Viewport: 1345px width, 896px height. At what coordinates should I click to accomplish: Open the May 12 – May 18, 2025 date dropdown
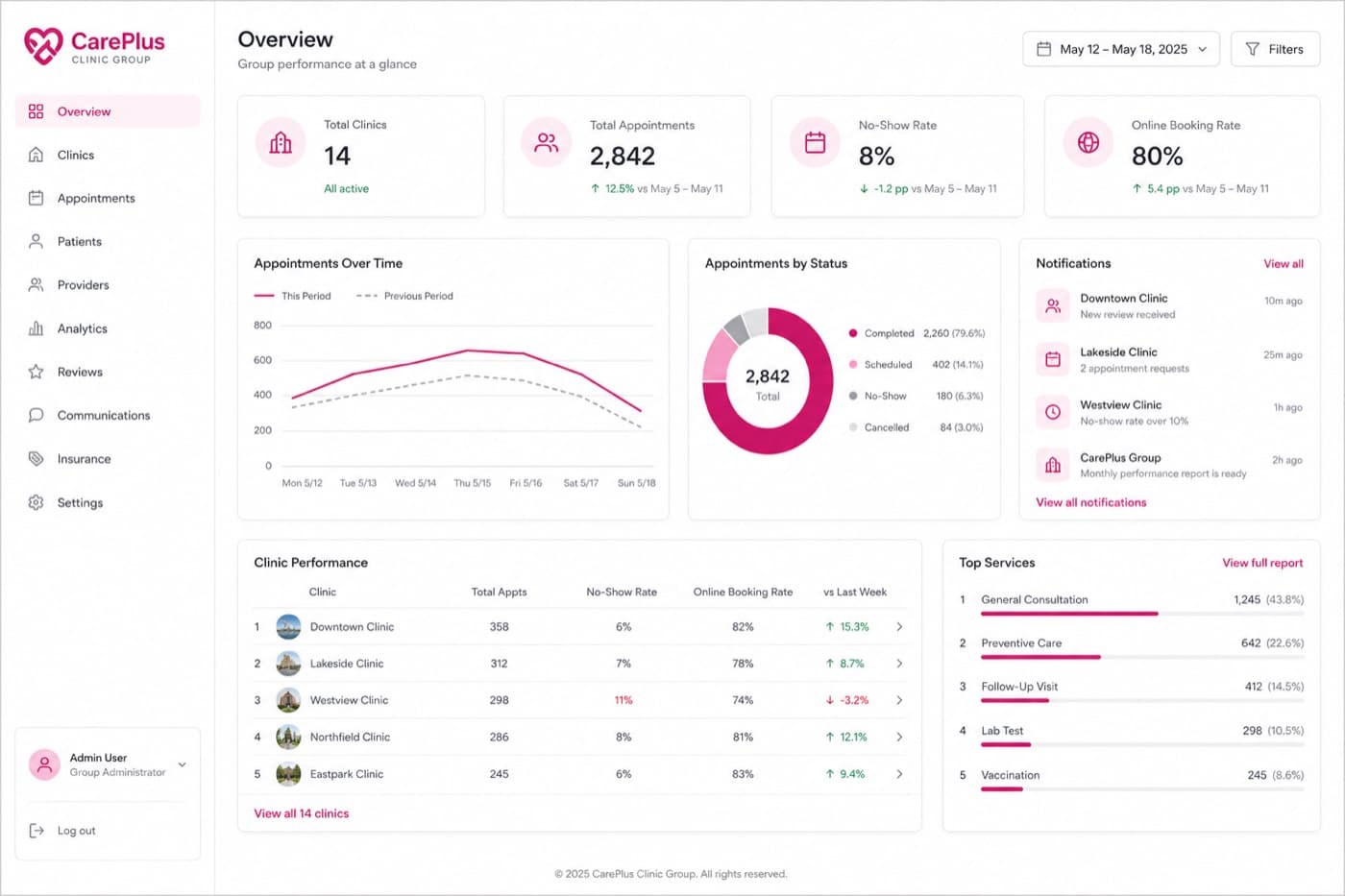click(x=1121, y=49)
